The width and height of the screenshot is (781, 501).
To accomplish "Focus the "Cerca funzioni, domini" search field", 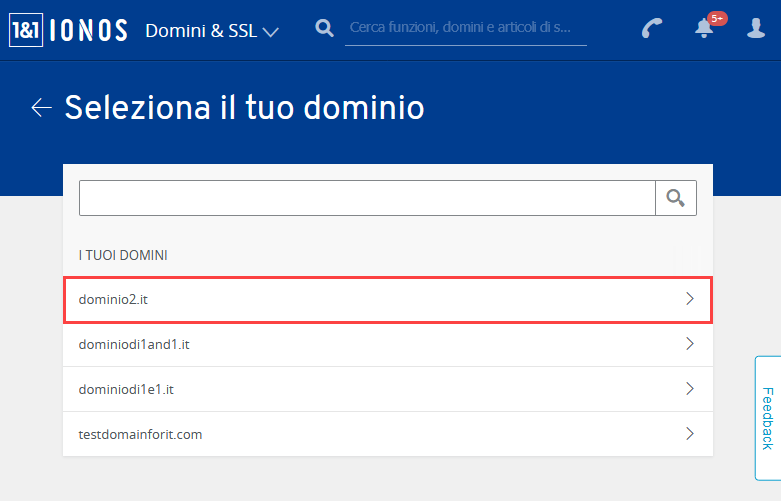I will (x=466, y=28).
